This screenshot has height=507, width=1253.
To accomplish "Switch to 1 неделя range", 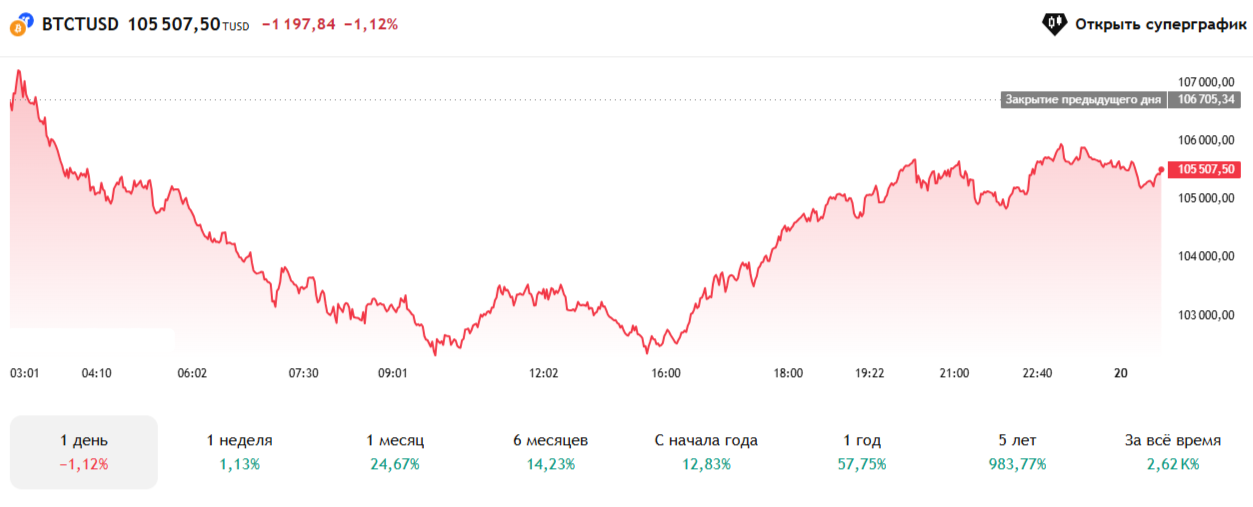I will pyautogui.click(x=239, y=452).
